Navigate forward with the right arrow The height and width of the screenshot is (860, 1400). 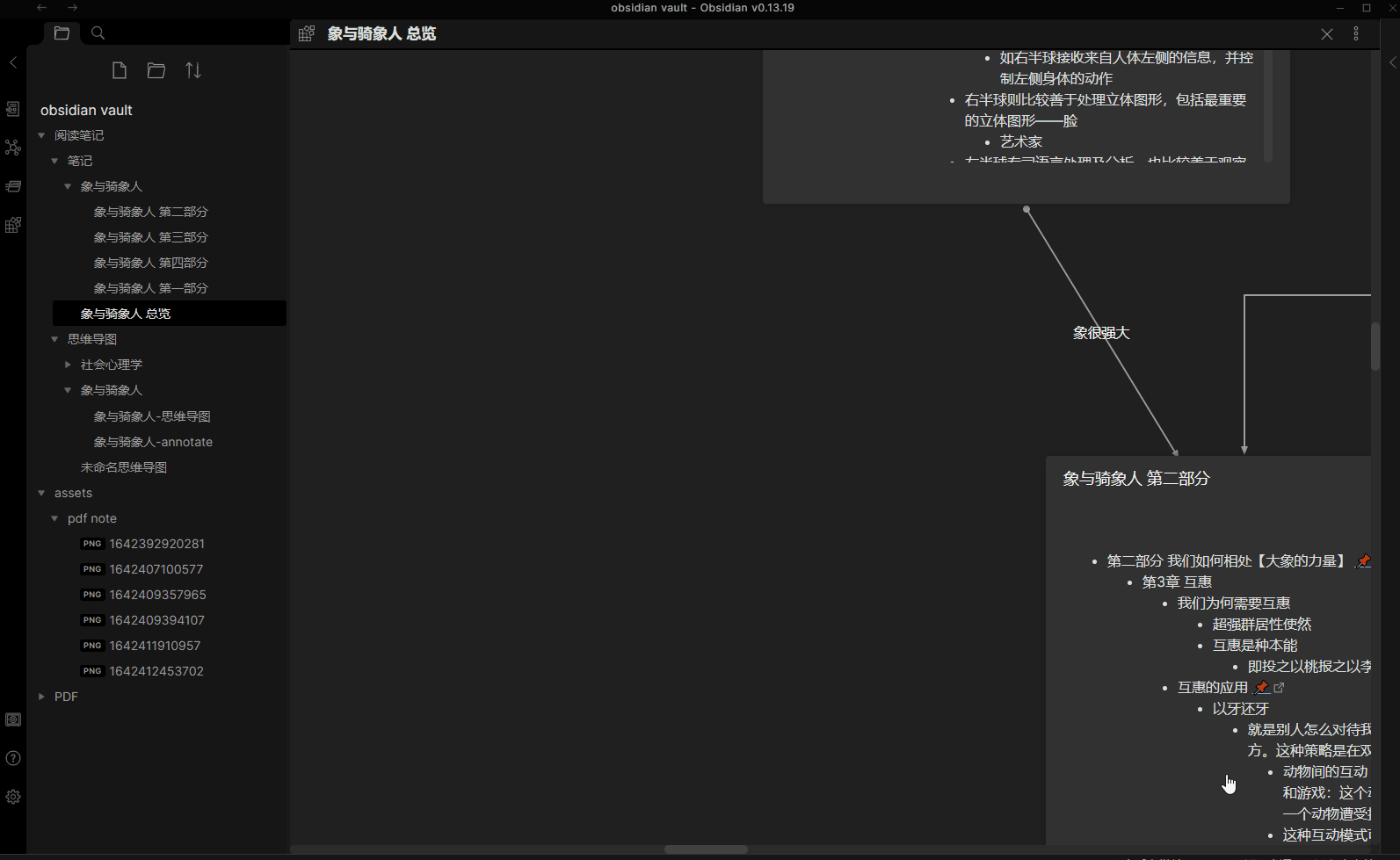coord(73,8)
